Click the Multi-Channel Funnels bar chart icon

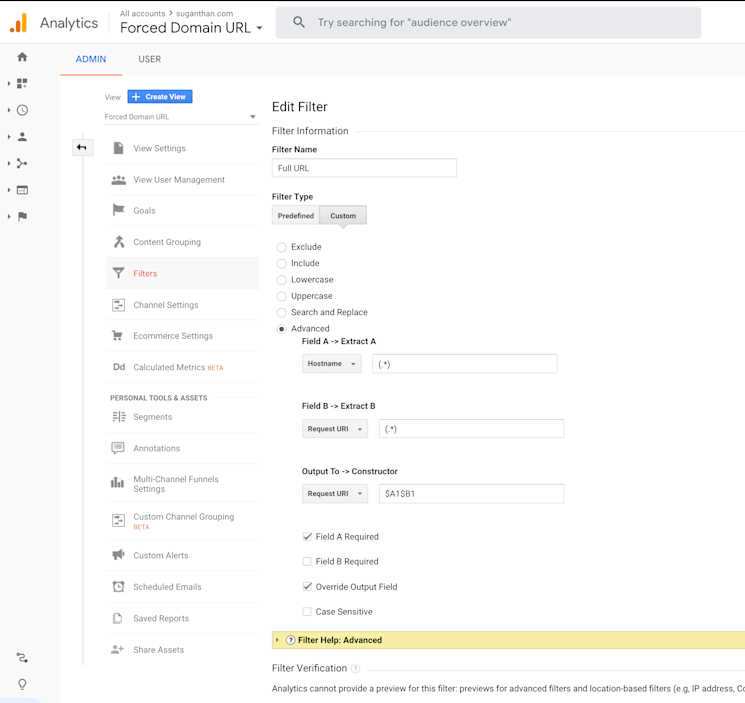[117, 483]
